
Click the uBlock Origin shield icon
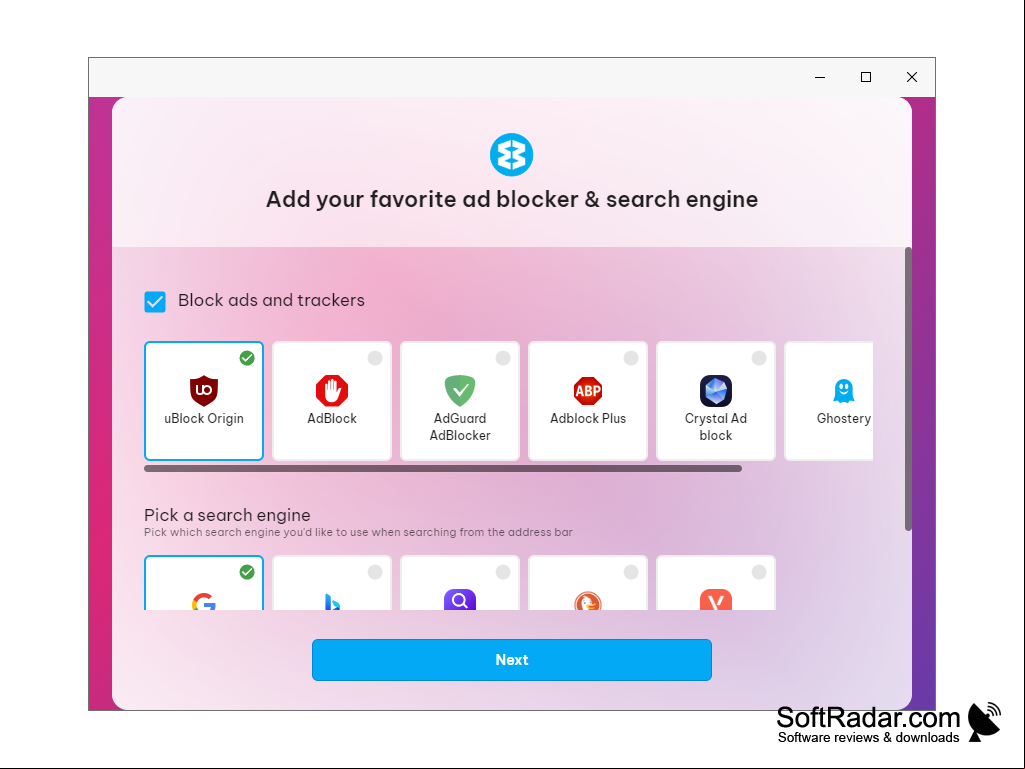[x=203, y=390]
